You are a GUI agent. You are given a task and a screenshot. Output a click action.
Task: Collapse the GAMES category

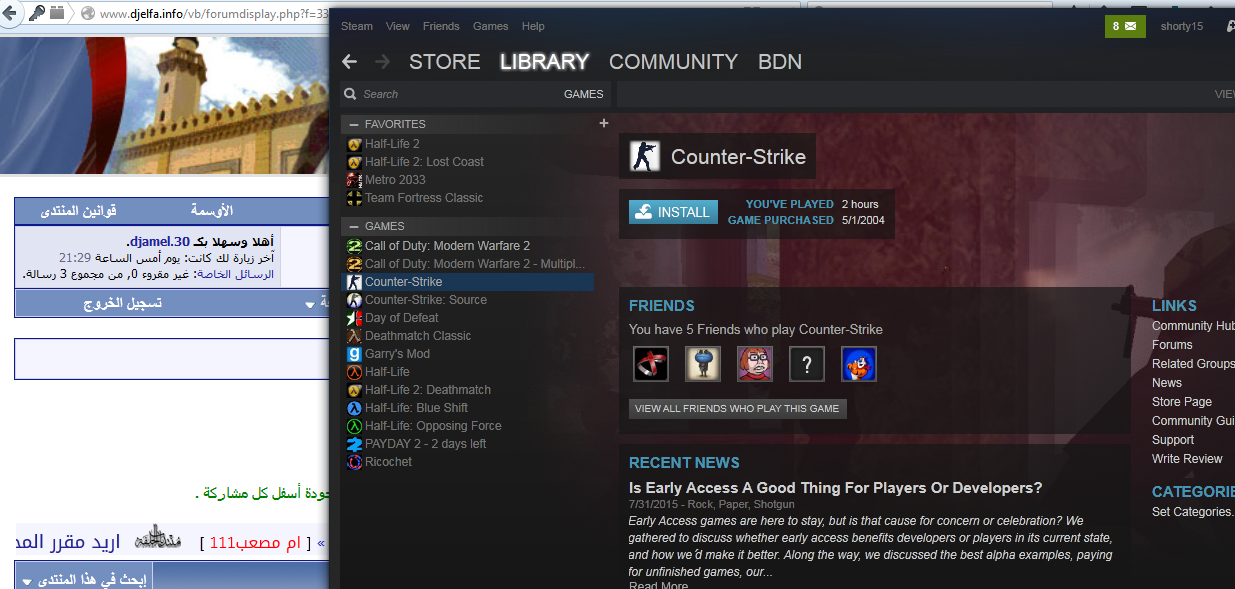pos(352,226)
